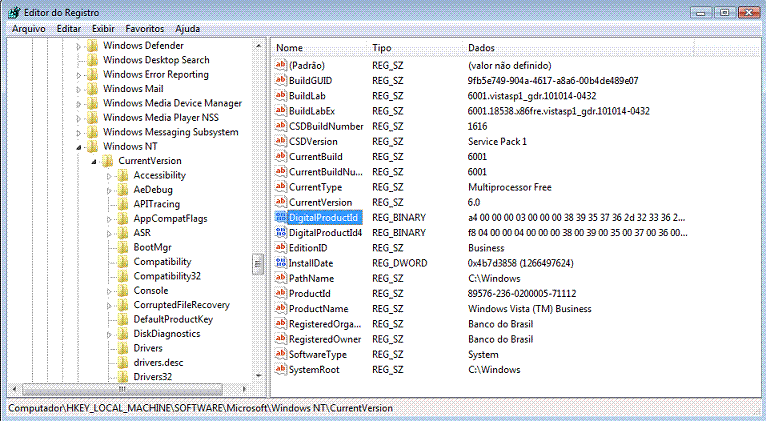766x421 pixels.
Task: Click the SystemRoot string icon
Action: pos(280,369)
